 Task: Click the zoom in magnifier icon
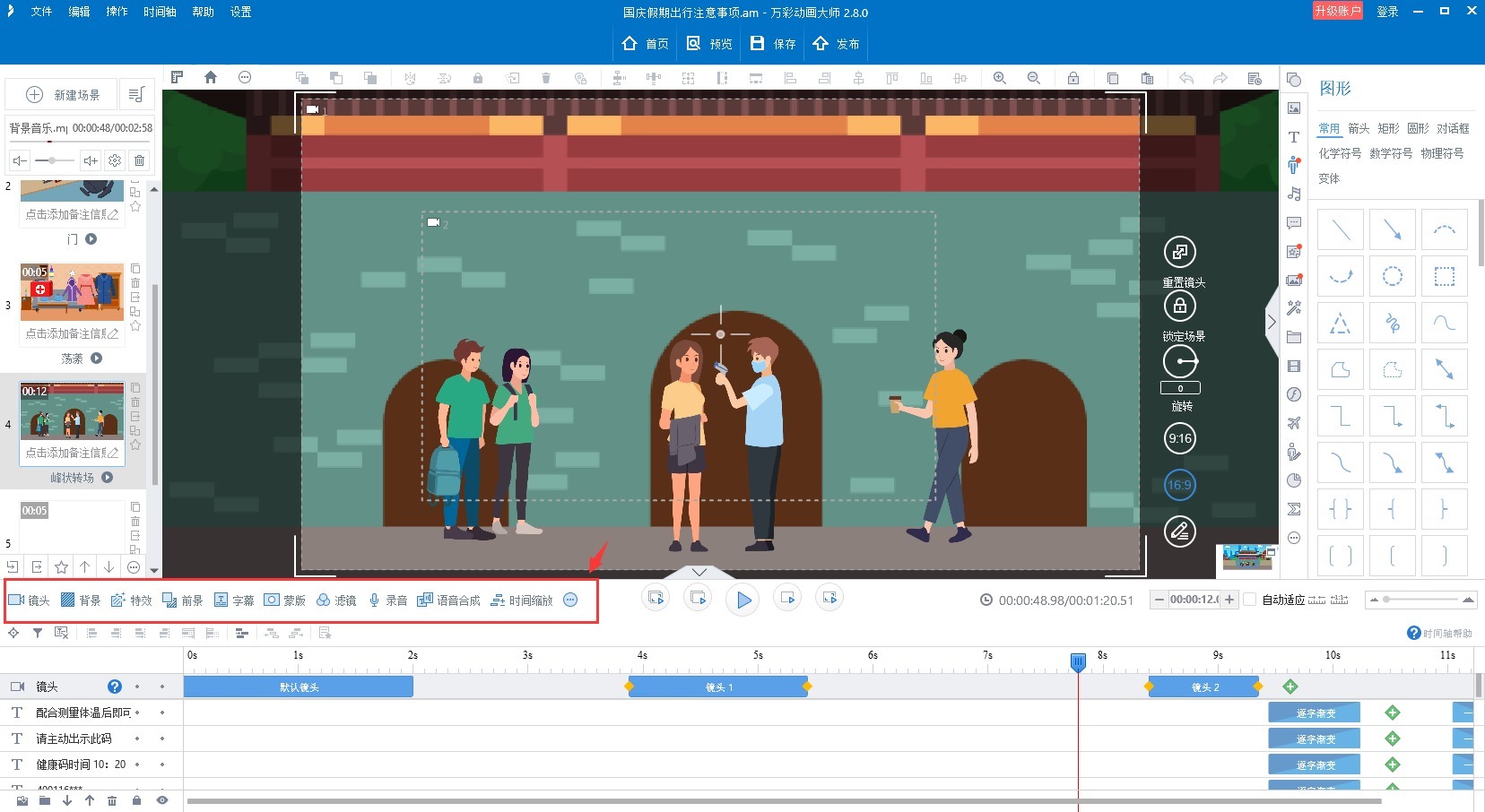(x=1000, y=78)
